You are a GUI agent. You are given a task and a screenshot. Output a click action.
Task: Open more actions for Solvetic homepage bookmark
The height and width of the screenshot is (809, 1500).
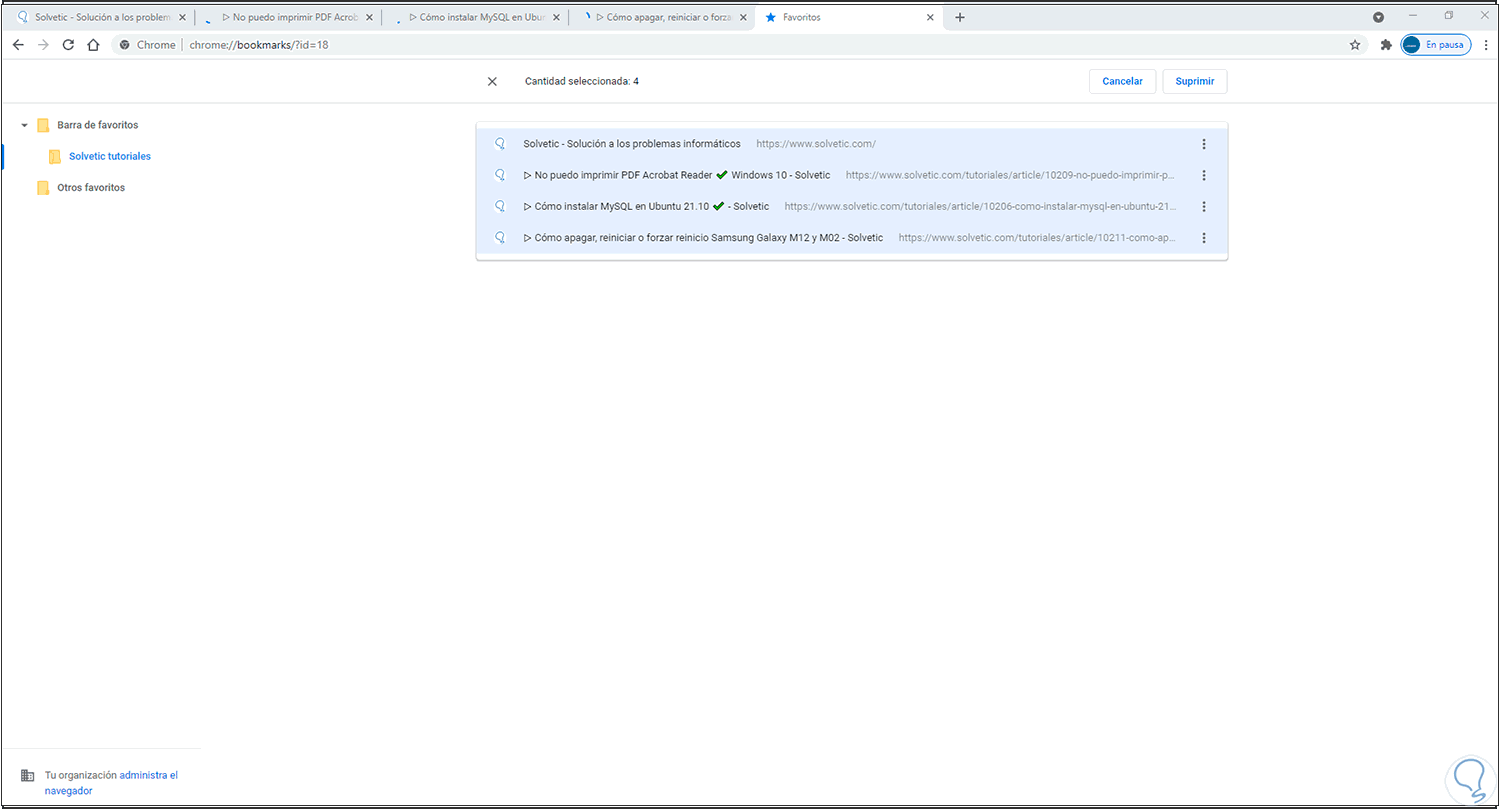click(x=1204, y=144)
